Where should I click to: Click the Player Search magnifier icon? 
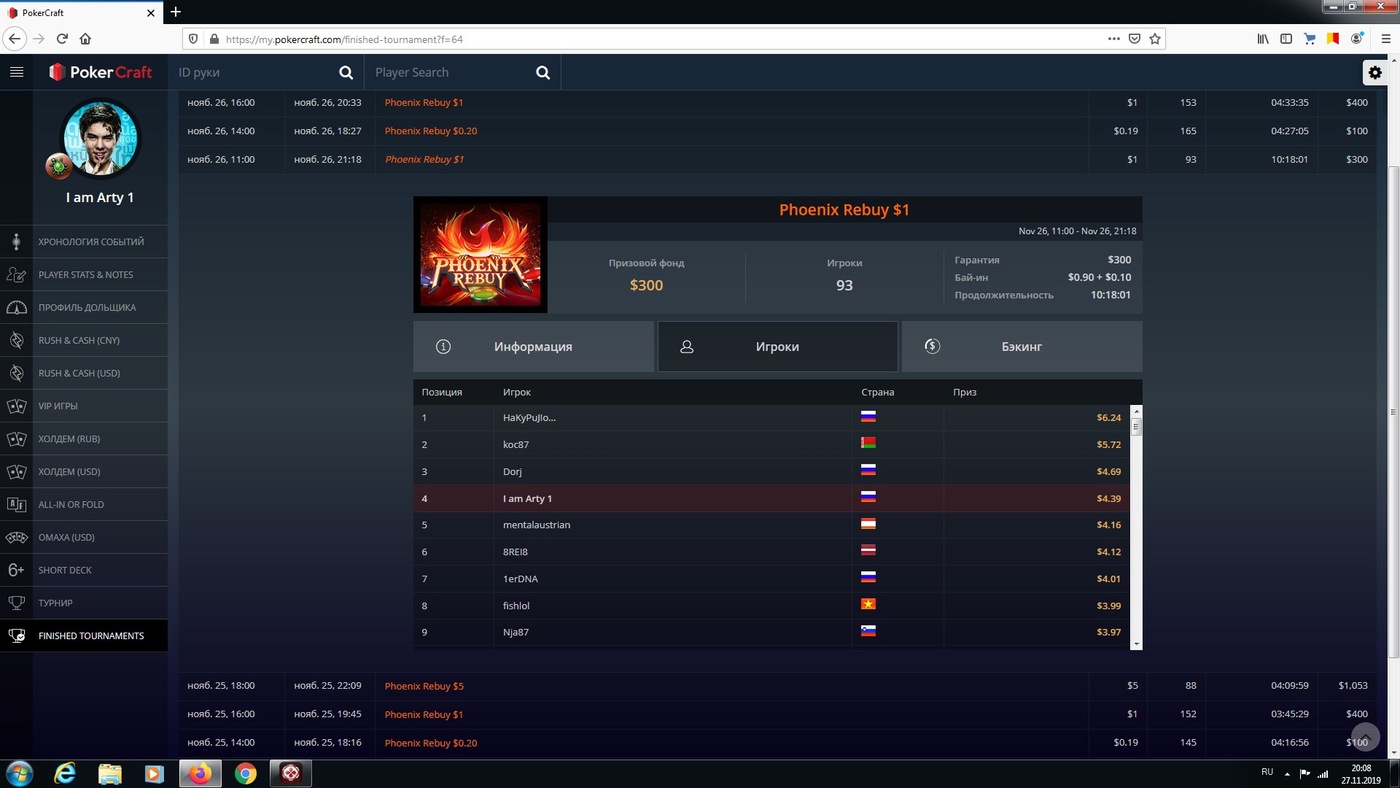point(543,73)
